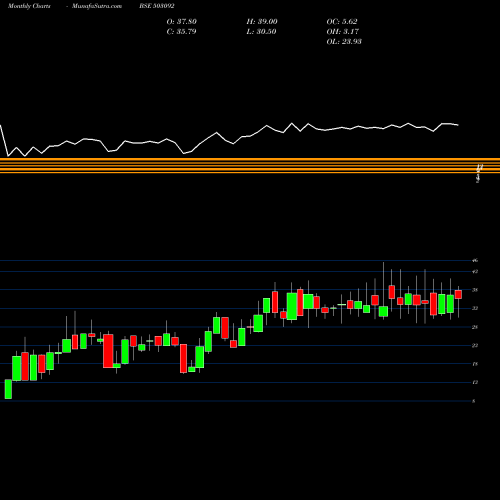500x500 pixels.
Task: Click the 38 price axis label
Action: click(x=475, y=290)
